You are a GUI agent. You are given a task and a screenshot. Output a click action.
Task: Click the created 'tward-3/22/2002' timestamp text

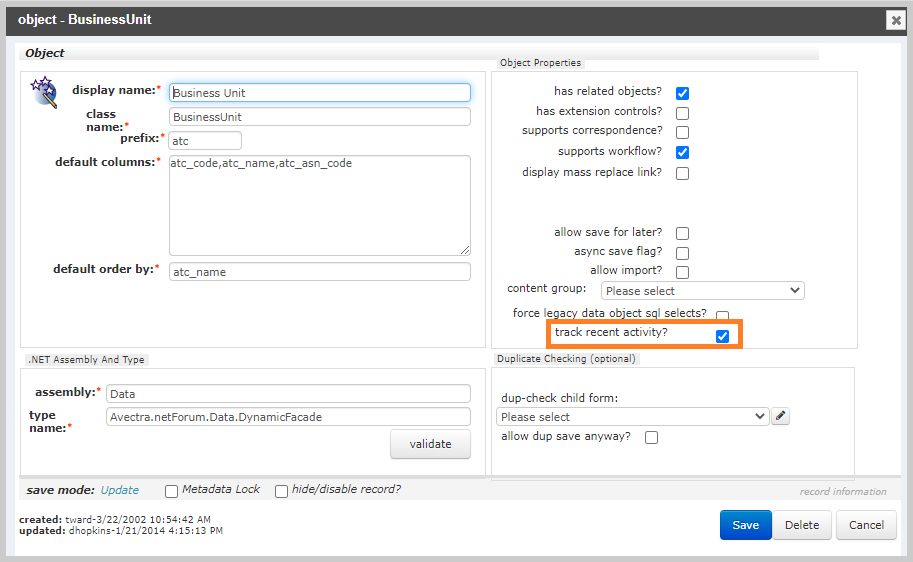point(138,519)
